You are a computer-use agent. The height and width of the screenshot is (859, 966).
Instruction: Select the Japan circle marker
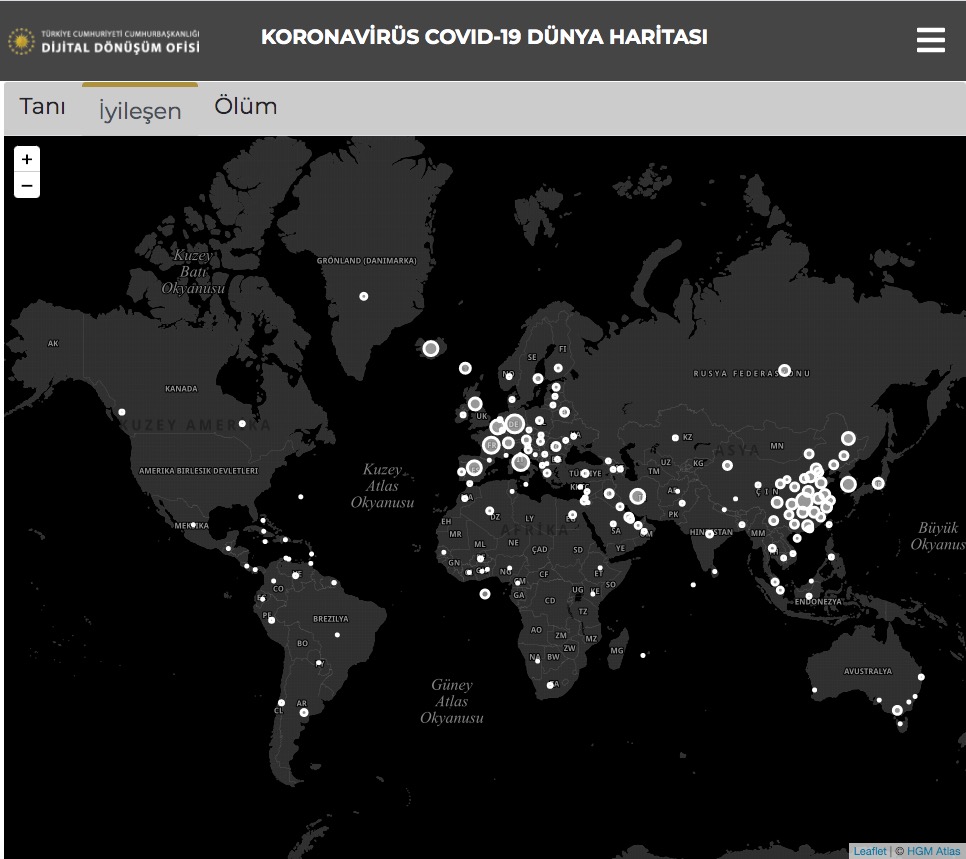pyautogui.click(x=878, y=483)
